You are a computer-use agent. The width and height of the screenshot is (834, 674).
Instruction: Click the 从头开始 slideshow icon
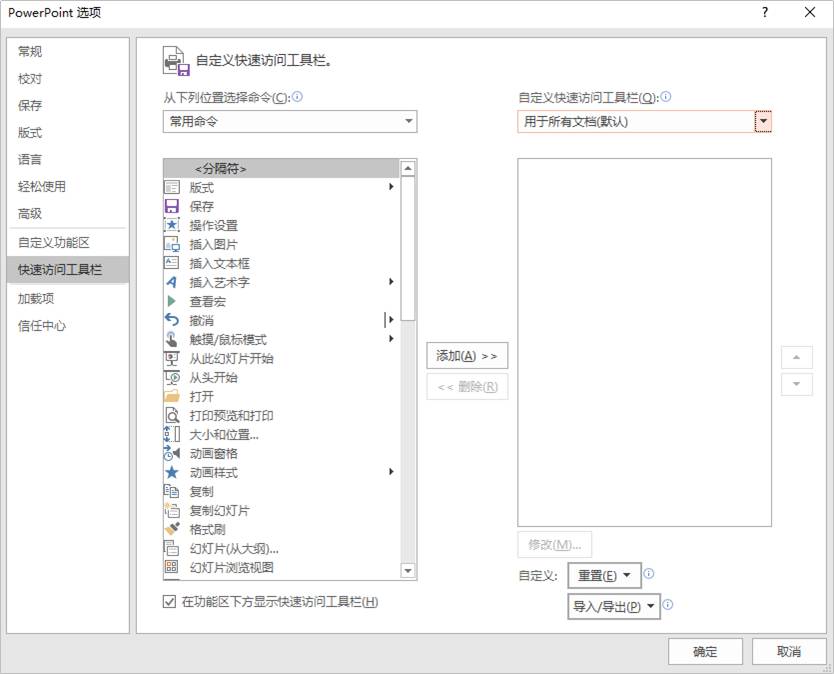(172, 377)
